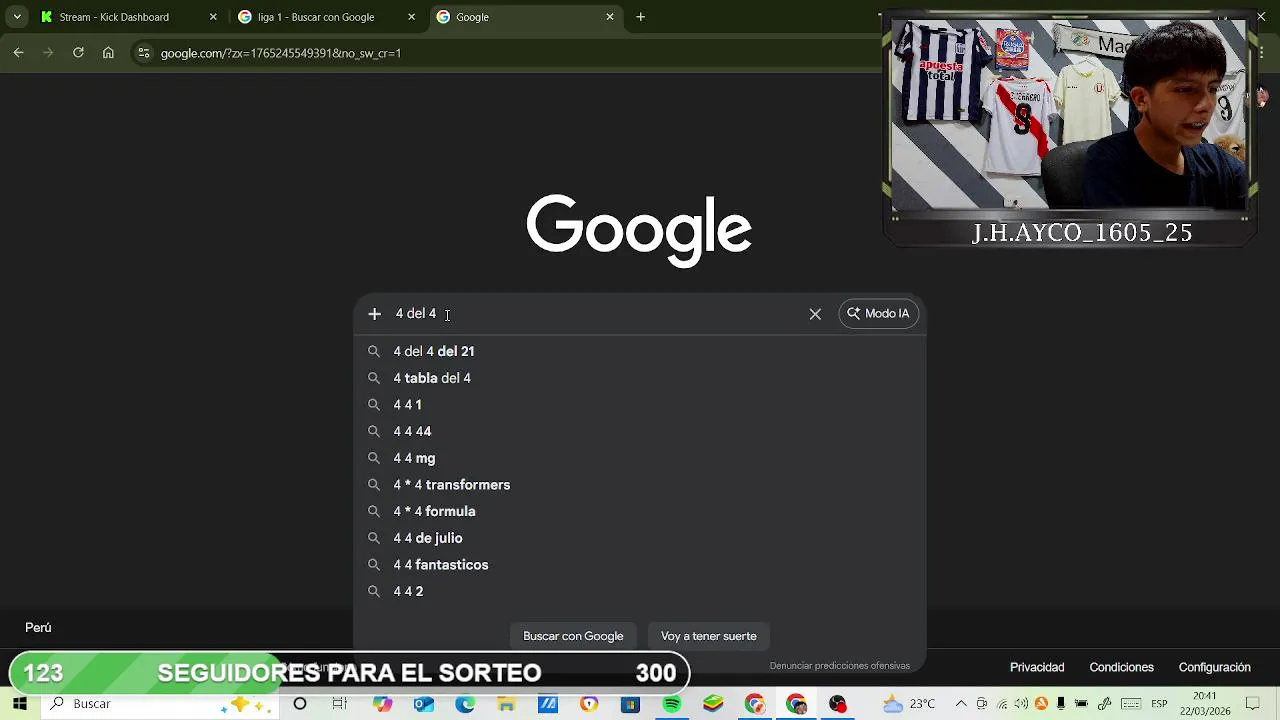Clear the search box with the X

point(815,314)
